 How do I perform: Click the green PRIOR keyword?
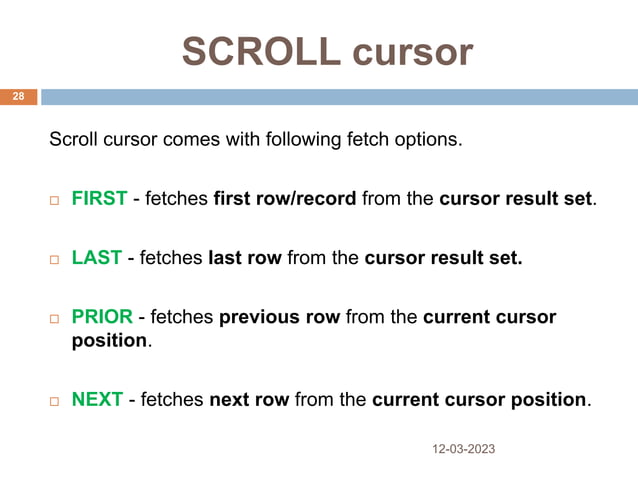point(102,316)
